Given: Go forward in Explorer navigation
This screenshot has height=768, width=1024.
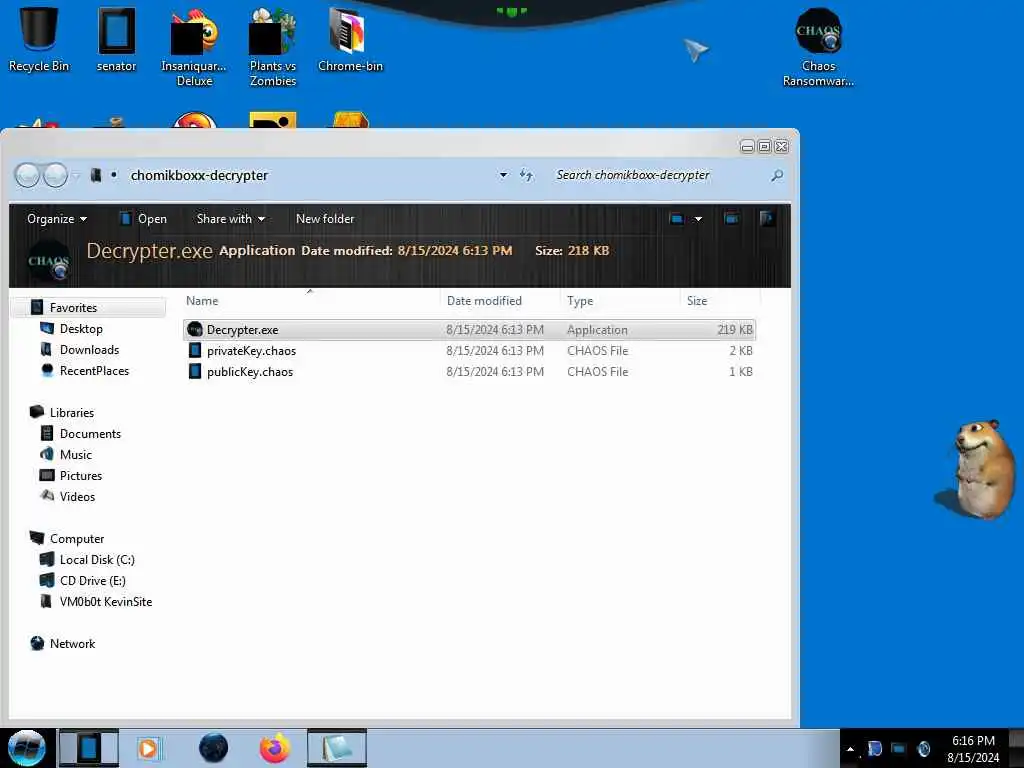Looking at the screenshot, I should pos(56,175).
